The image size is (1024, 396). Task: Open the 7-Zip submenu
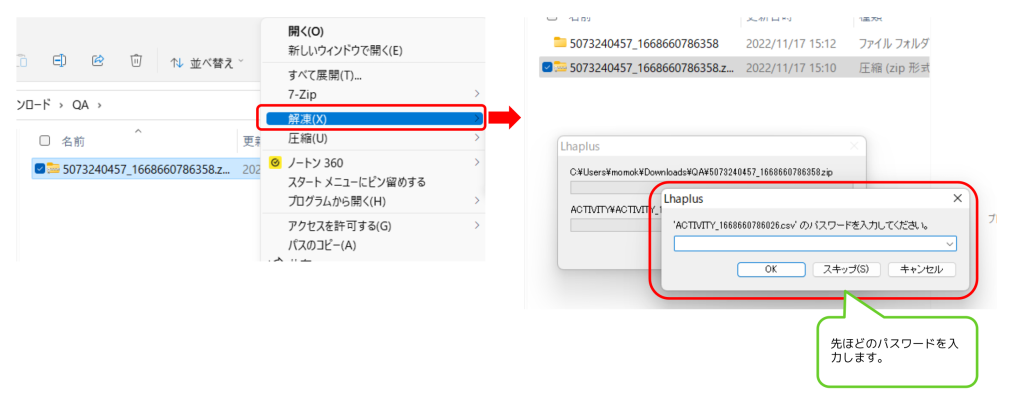click(x=374, y=95)
